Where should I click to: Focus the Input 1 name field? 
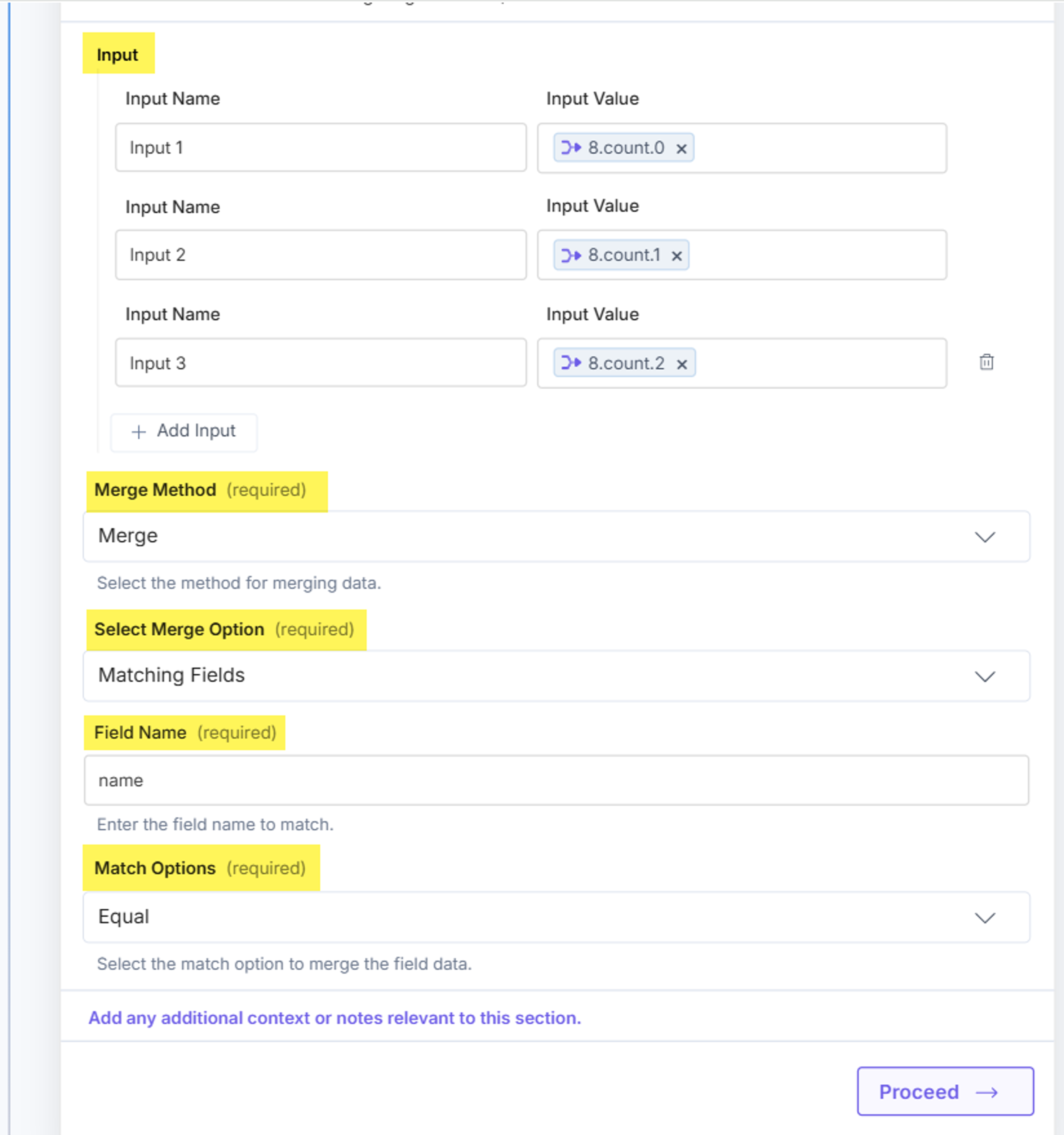[x=321, y=147]
